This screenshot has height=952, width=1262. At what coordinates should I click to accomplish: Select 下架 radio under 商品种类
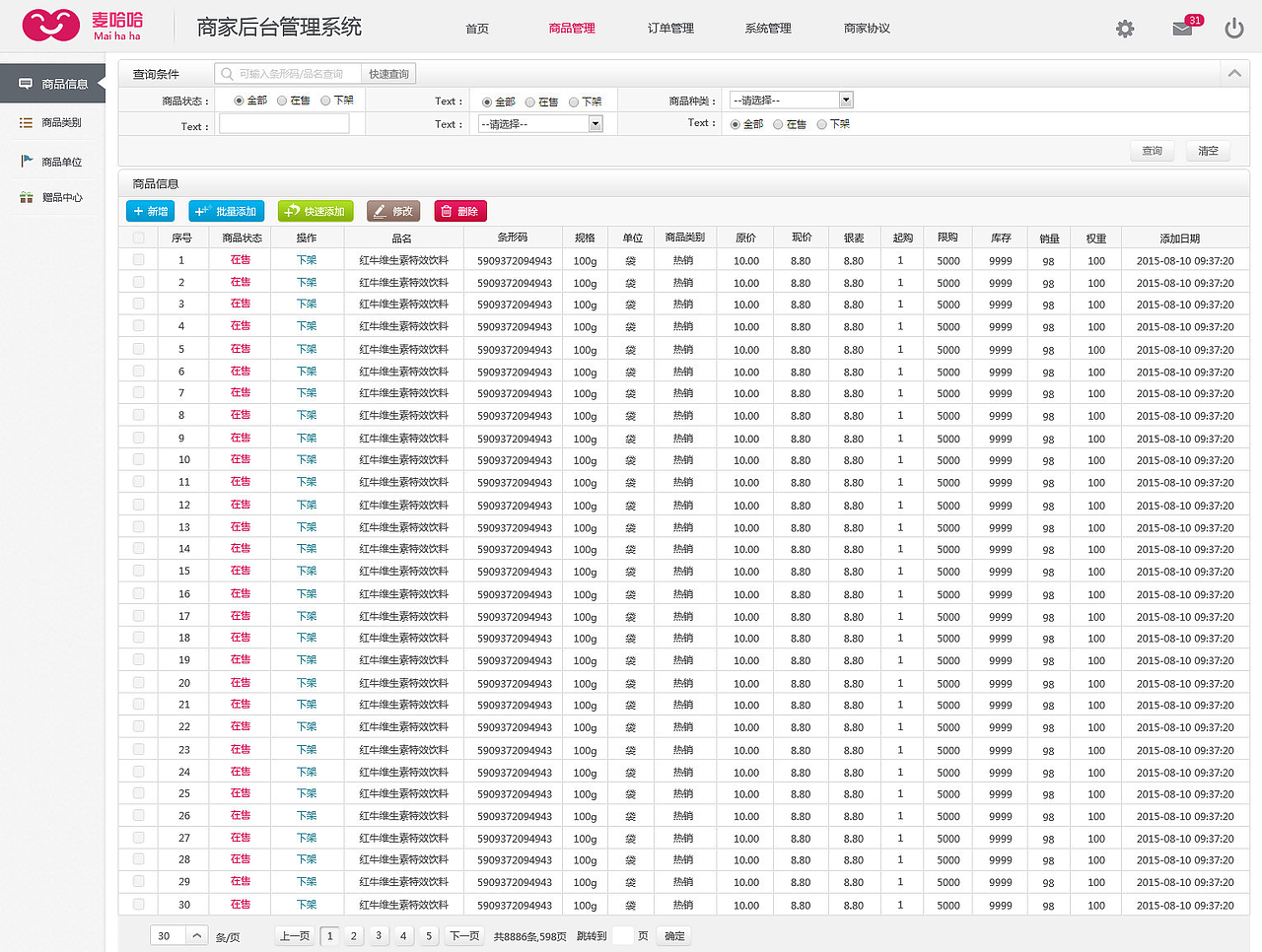tap(821, 124)
